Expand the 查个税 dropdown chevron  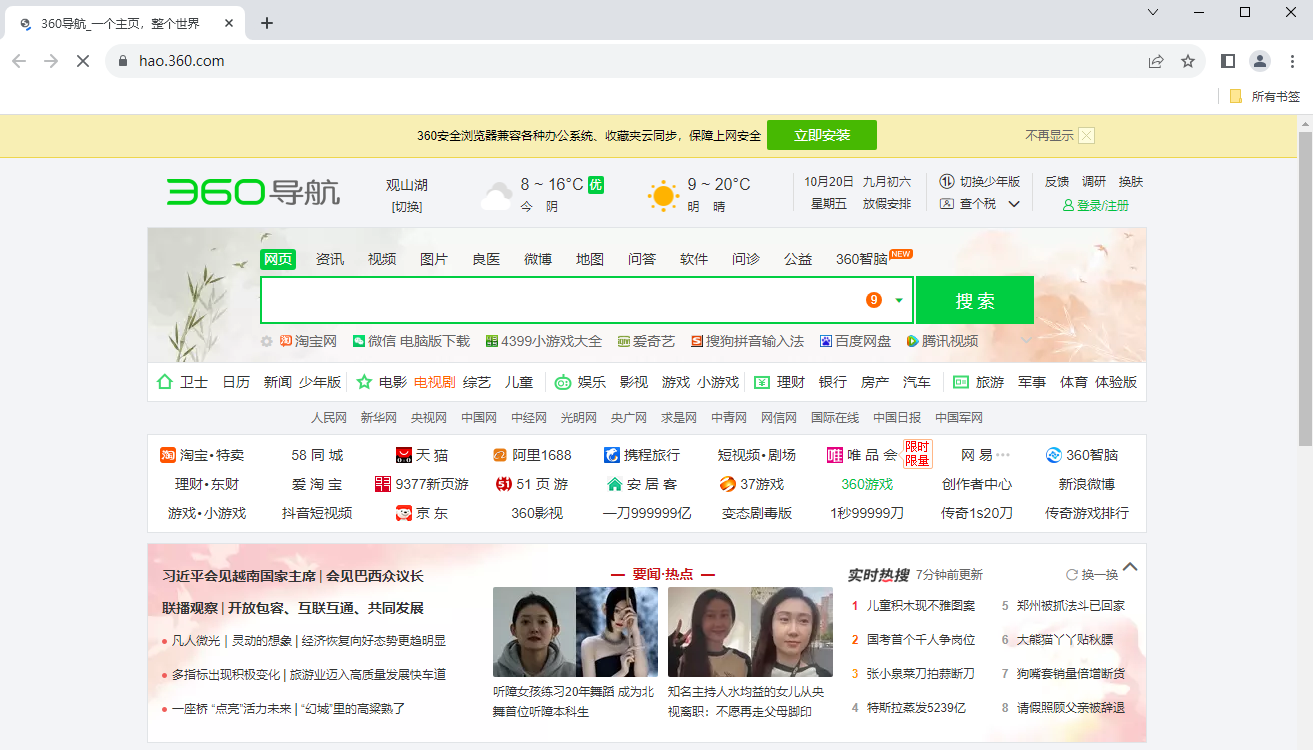(x=1014, y=204)
